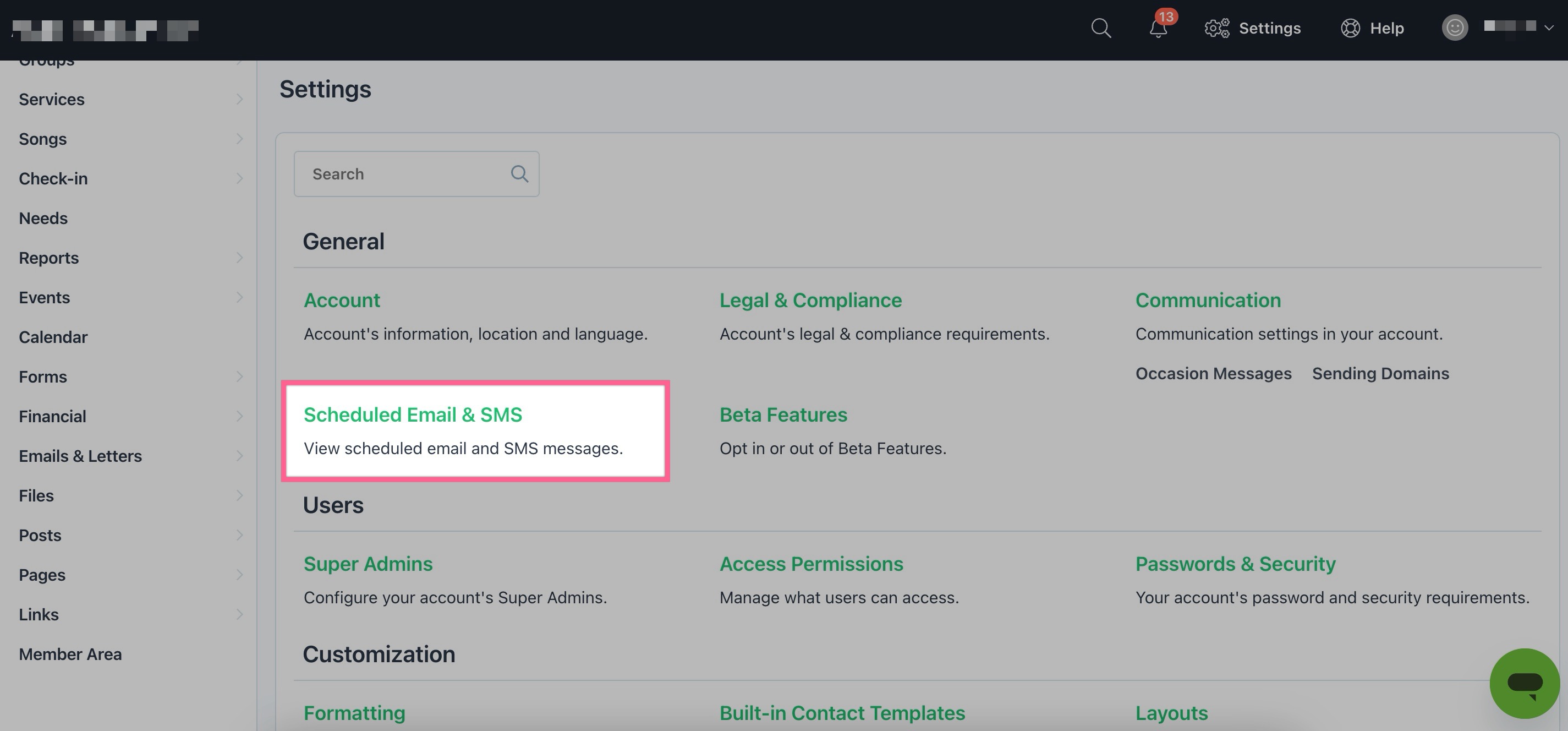The image size is (1568, 731).
Task: Click the magnifier icon in settings search
Action: point(519,174)
